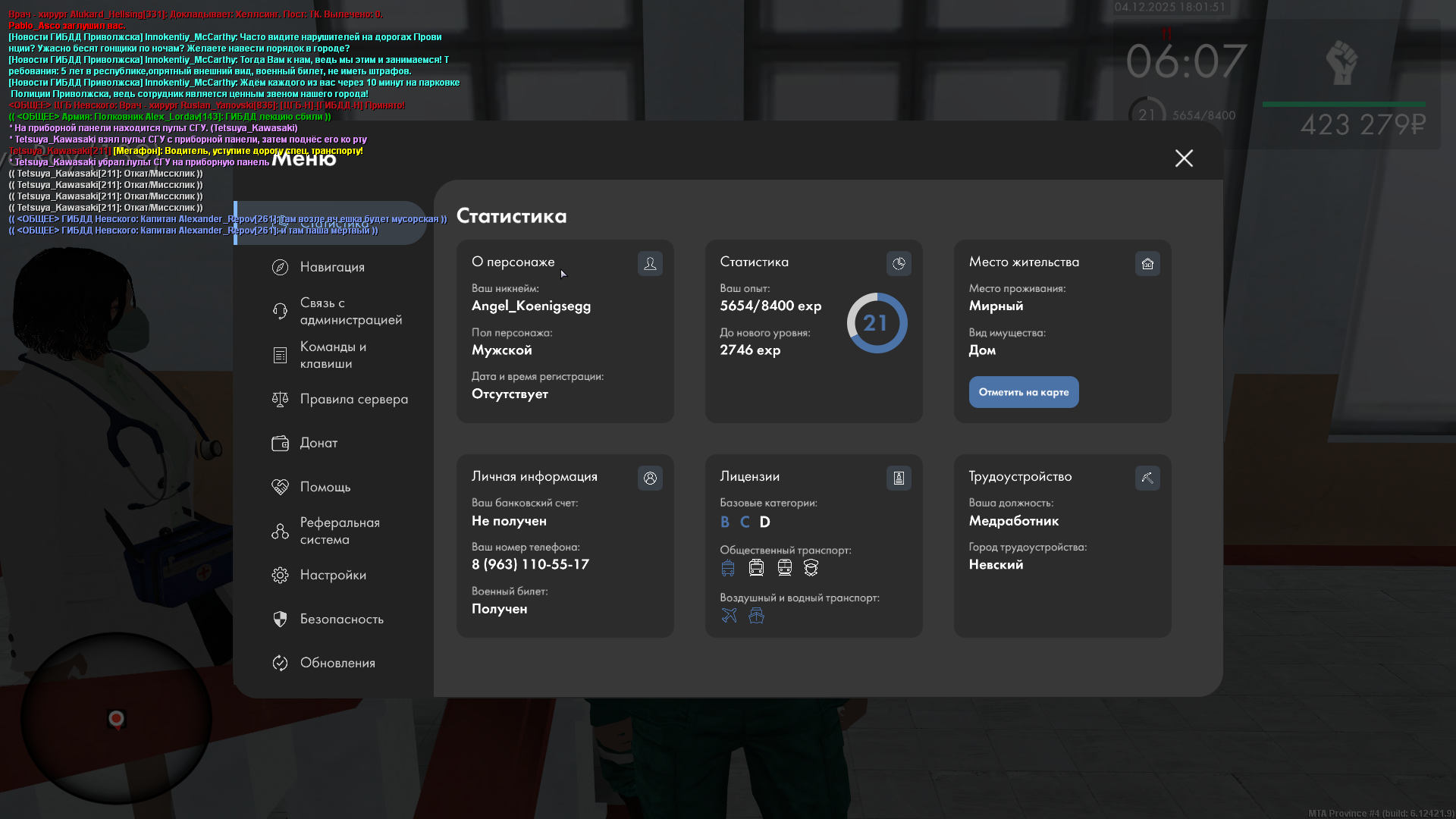Screen dimensions: 1456x819
Task: Open Связь с администрацией section
Action: coord(350,312)
